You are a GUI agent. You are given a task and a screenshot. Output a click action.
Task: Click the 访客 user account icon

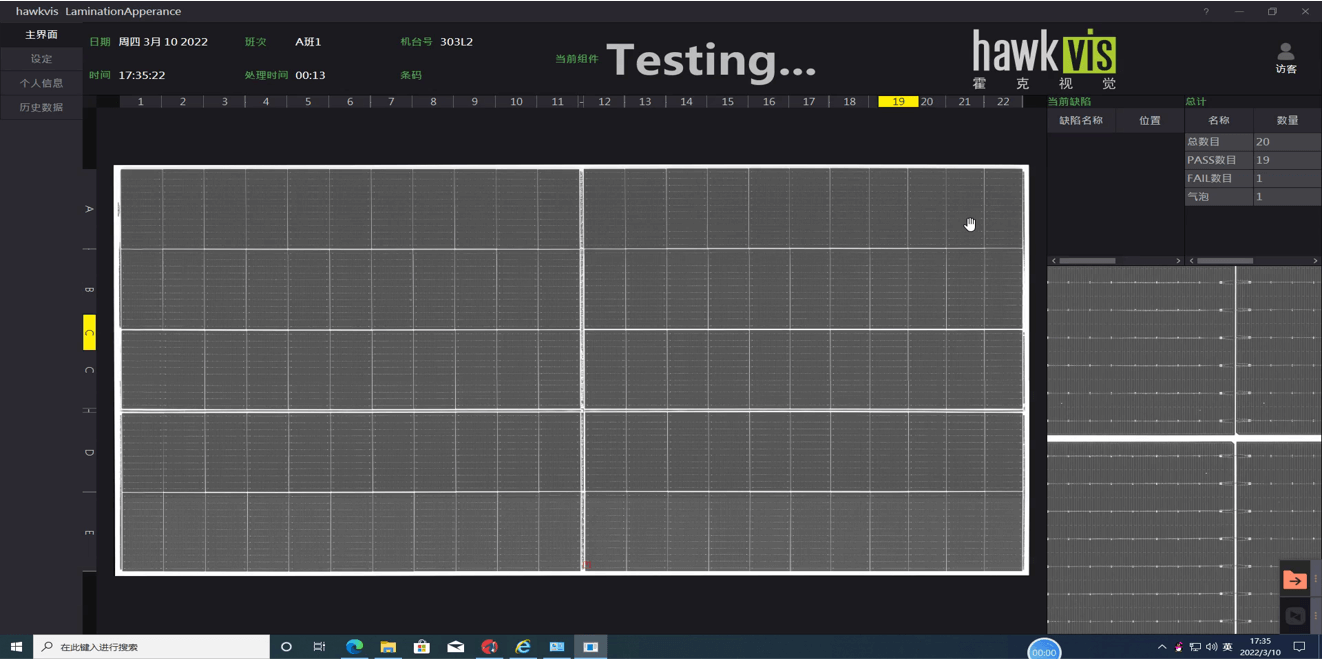[x=1285, y=57]
